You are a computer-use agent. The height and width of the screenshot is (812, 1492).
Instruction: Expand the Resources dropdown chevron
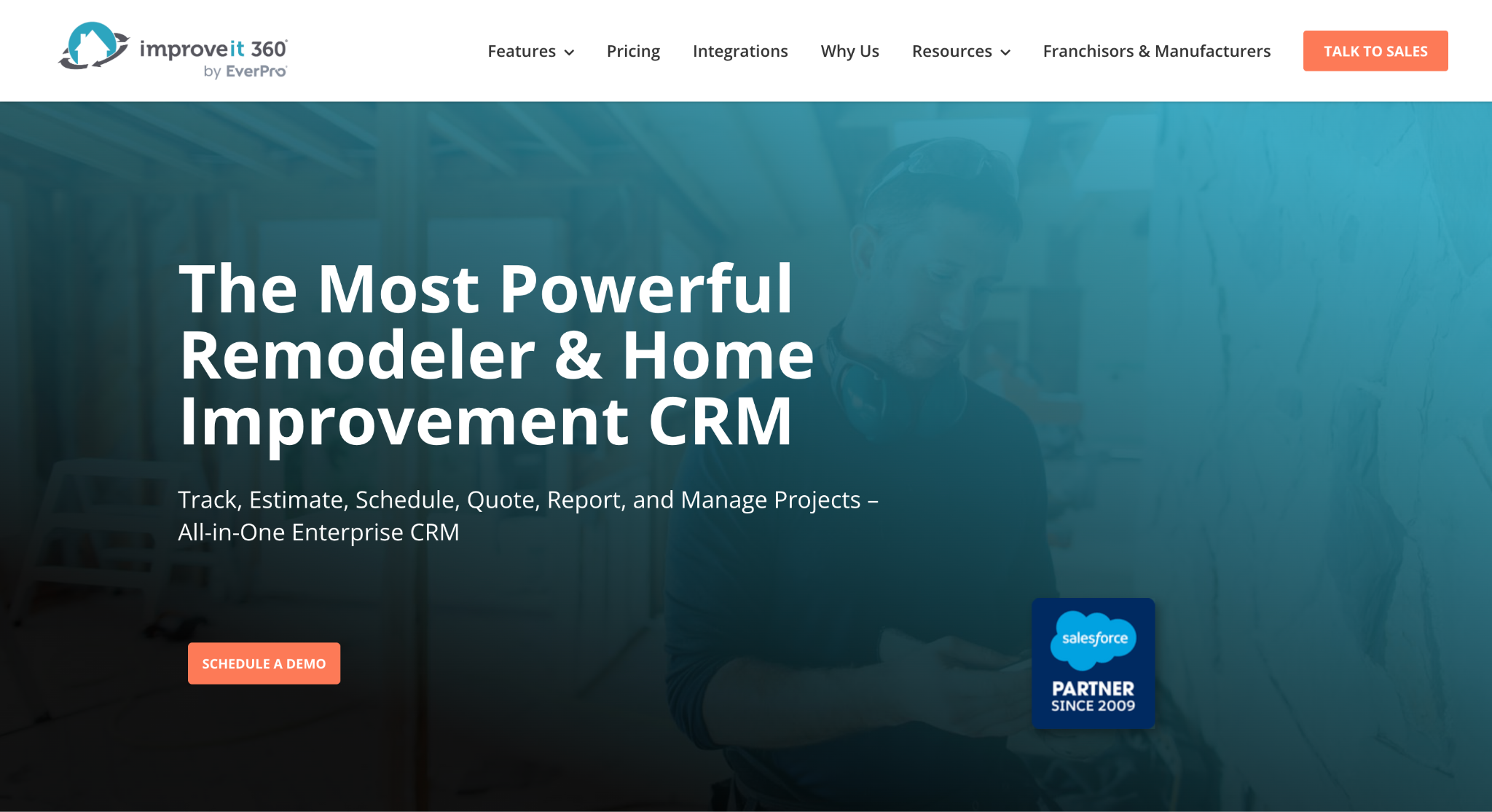click(1005, 52)
